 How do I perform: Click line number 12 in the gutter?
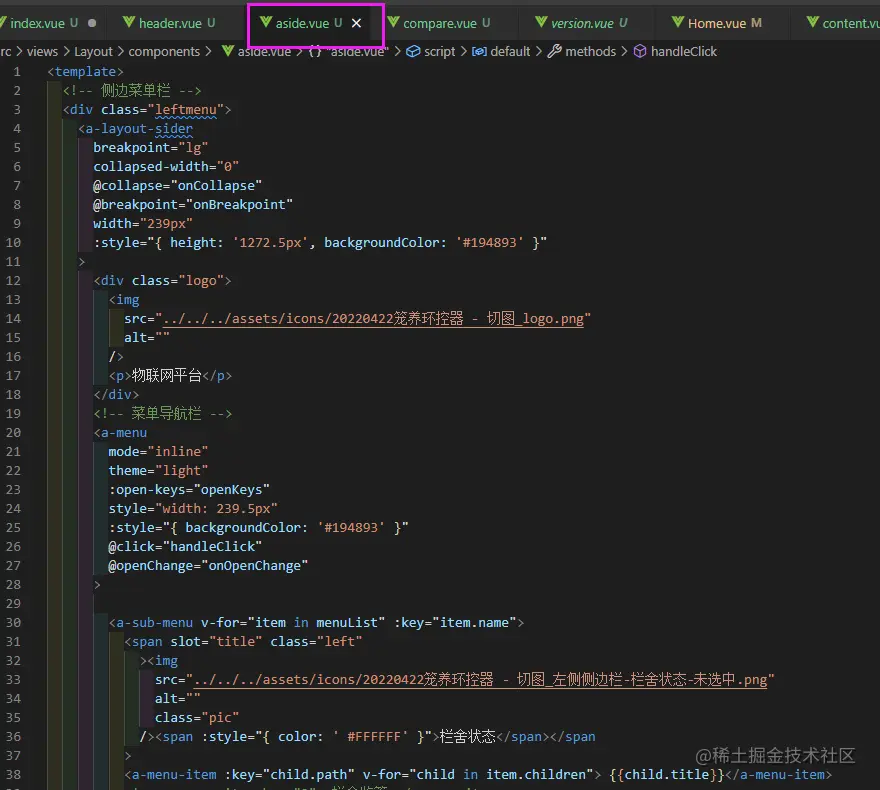[13, 281]
